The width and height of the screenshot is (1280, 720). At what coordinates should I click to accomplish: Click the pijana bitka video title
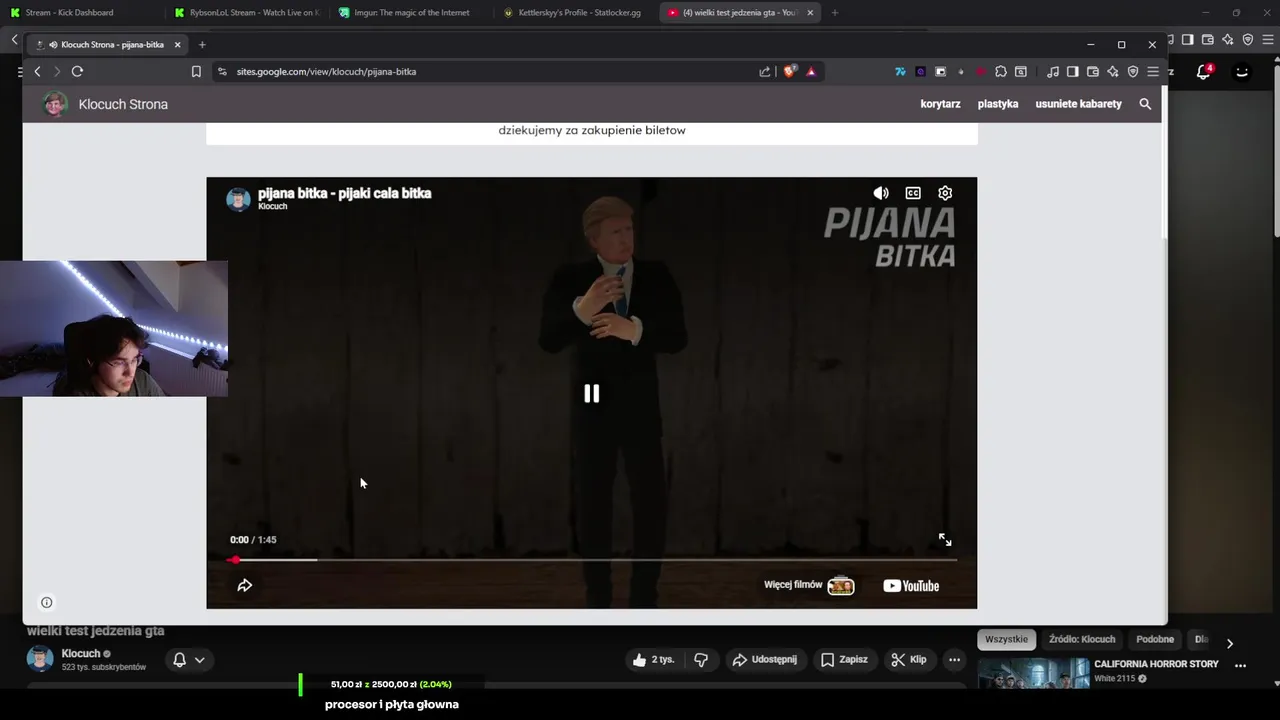tap(344, 193)
